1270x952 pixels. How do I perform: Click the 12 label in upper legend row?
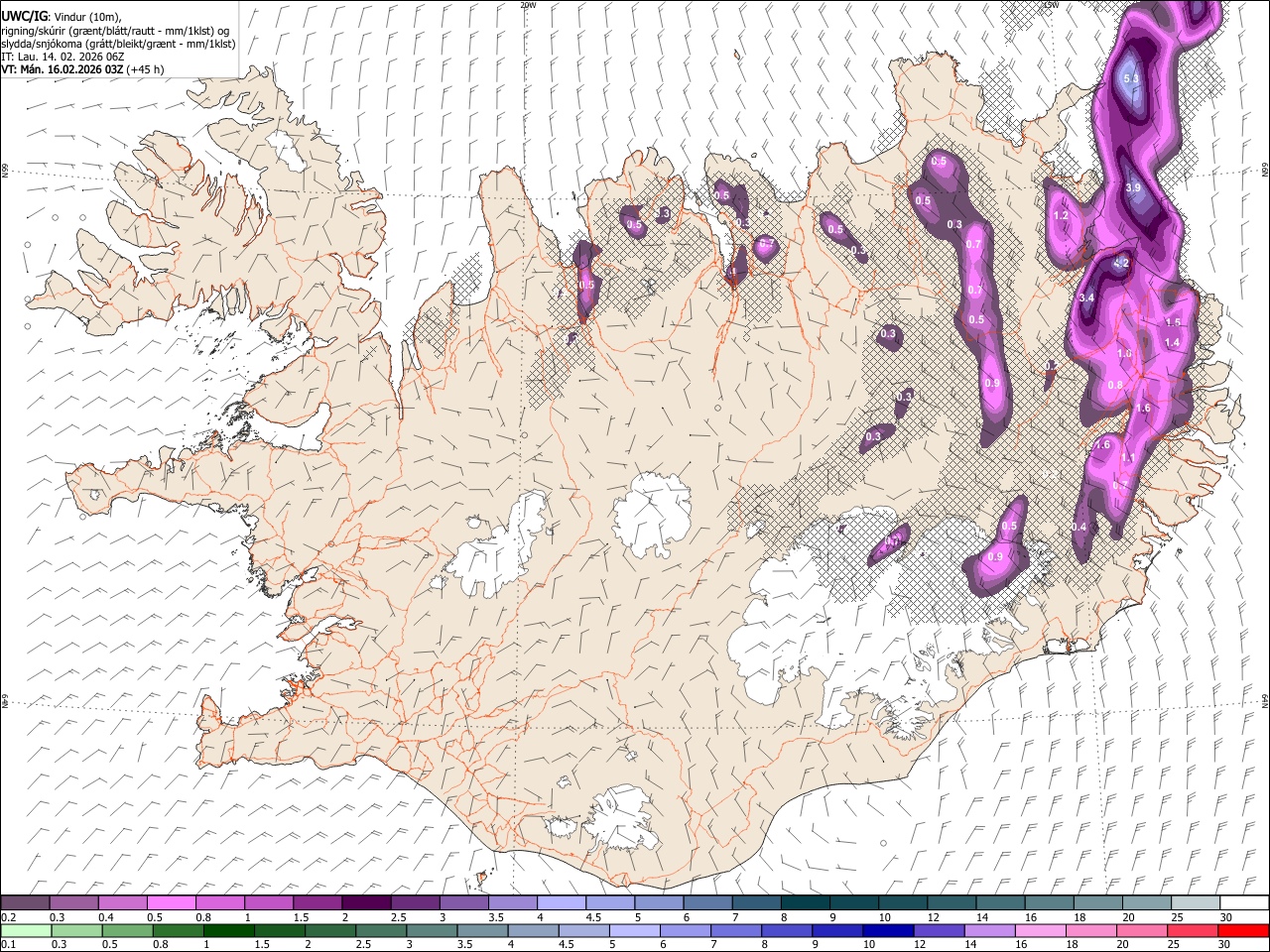point(933,917)
